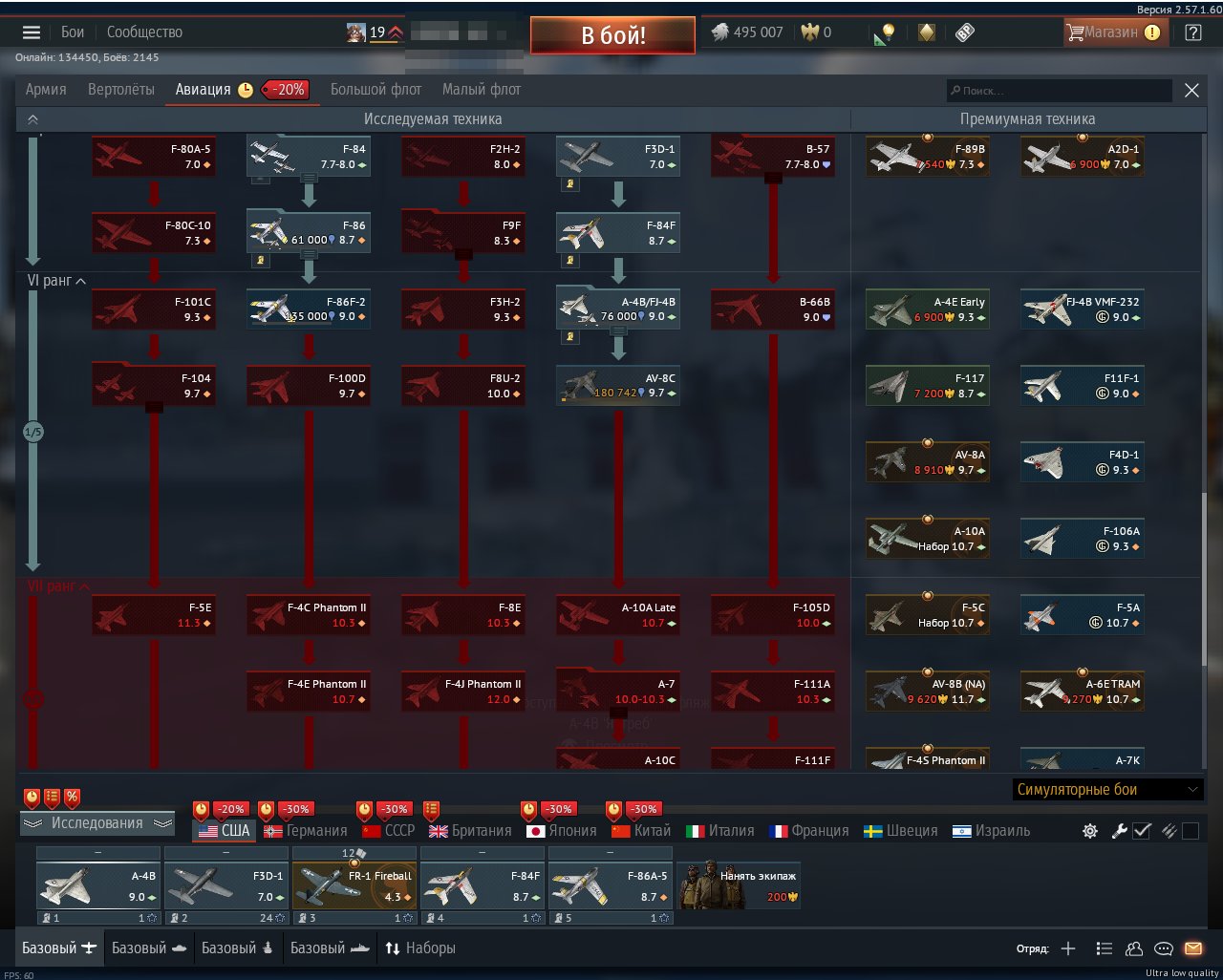Click the slanted stripes icon beside the checked box
This screenshot has width=1223, height=980.
tap(1169, 831)
